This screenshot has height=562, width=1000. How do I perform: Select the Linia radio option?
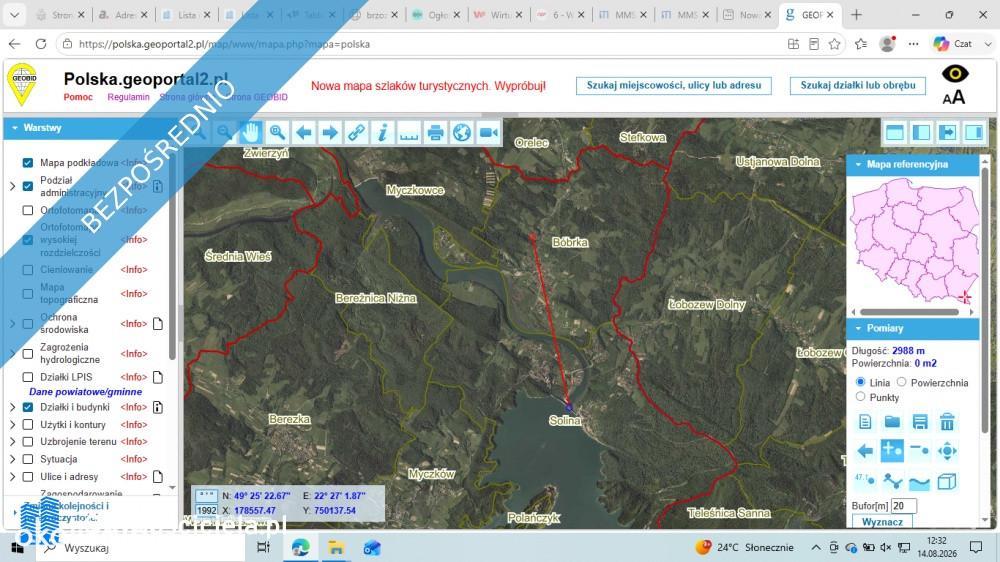click(860, 382)
